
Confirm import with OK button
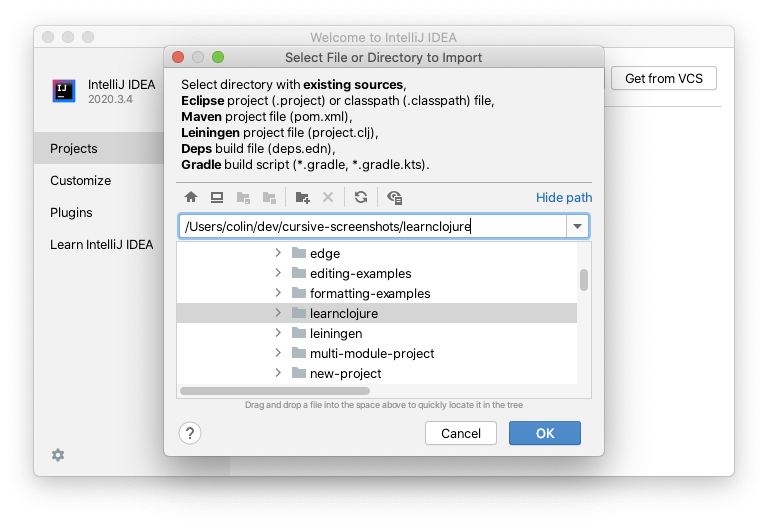[545, 433]
